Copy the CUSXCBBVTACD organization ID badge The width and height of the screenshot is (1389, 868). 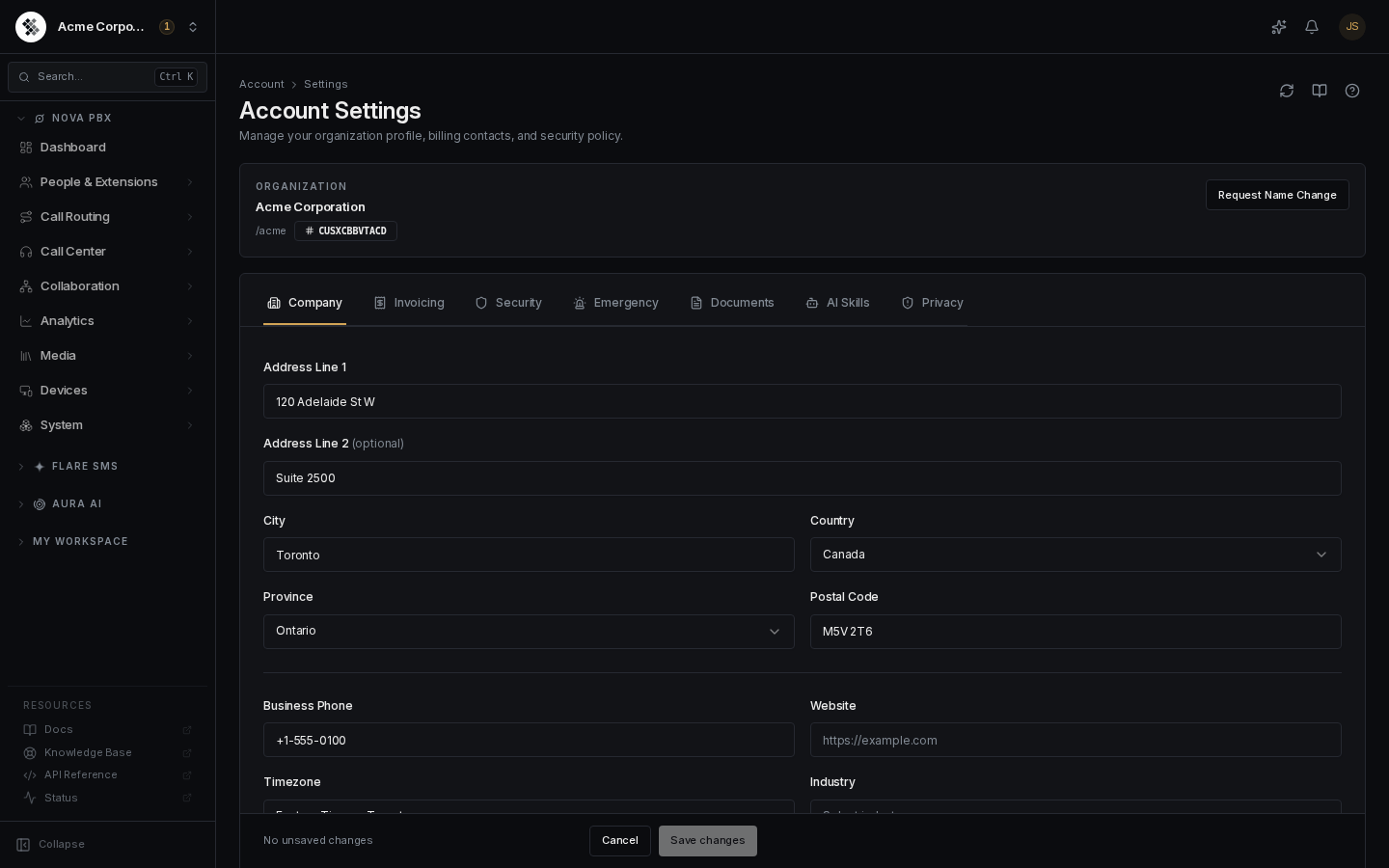(x=345, y=231)
